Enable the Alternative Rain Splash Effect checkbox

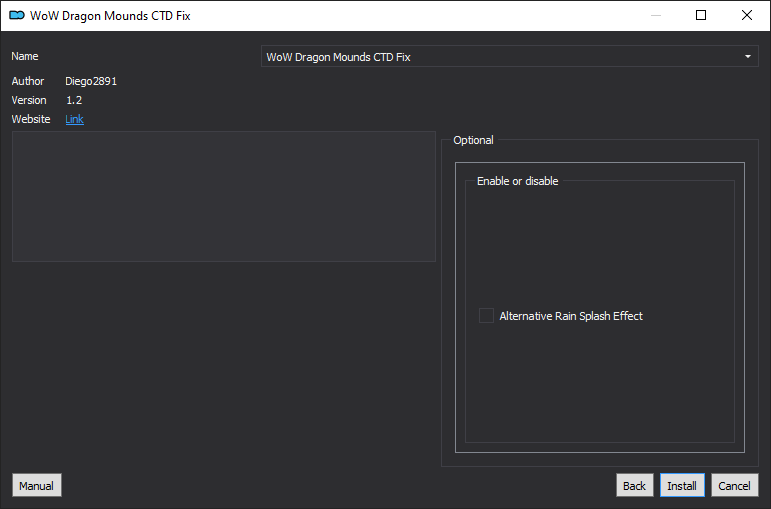(x=486, y=316)
